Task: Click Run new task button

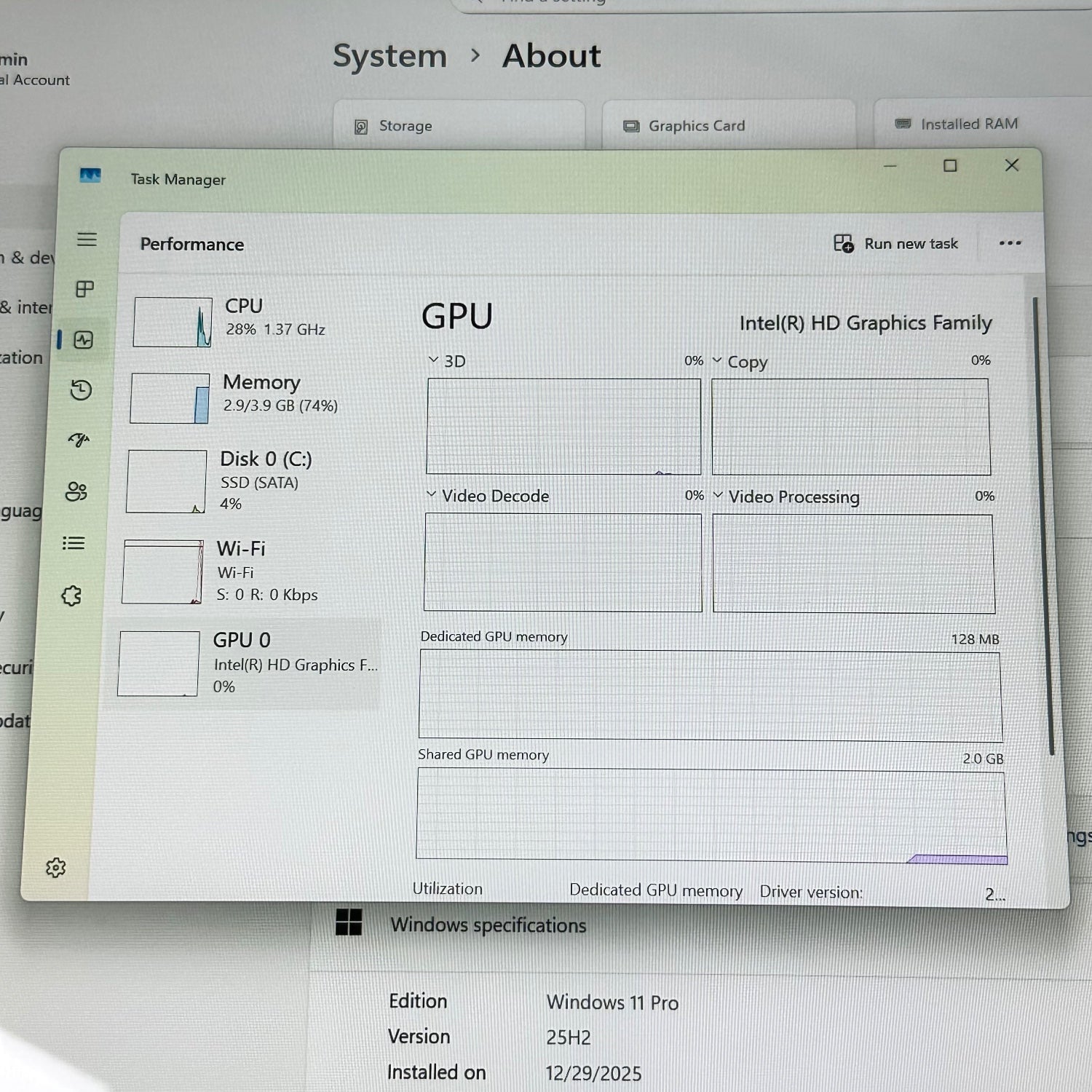Action: click(x=896, y=244)
